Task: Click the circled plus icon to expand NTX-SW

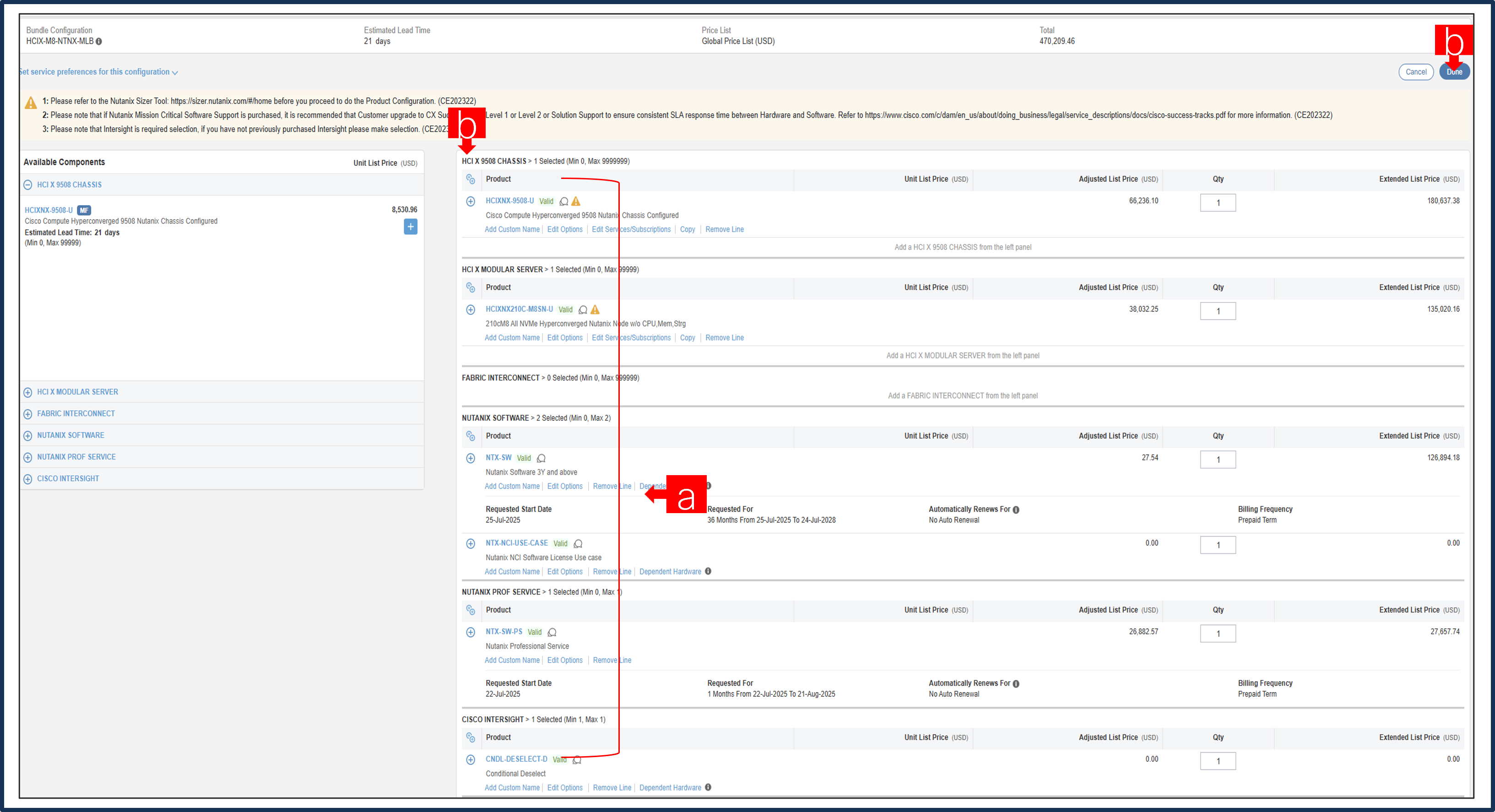Action: pyautogui.click(x=471, y=458)
